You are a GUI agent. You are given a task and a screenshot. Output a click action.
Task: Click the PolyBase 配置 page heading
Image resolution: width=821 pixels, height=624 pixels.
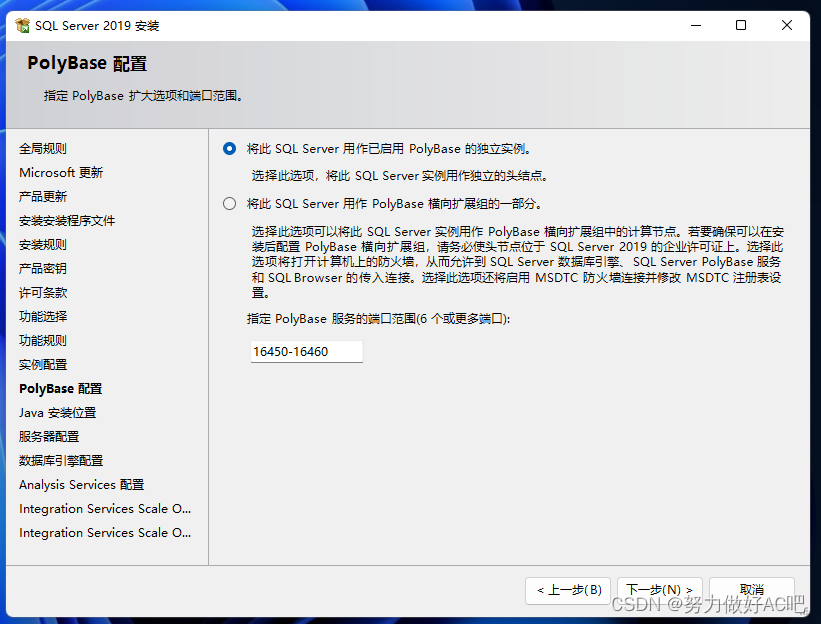pyautogui.click(x=87, y=63)
